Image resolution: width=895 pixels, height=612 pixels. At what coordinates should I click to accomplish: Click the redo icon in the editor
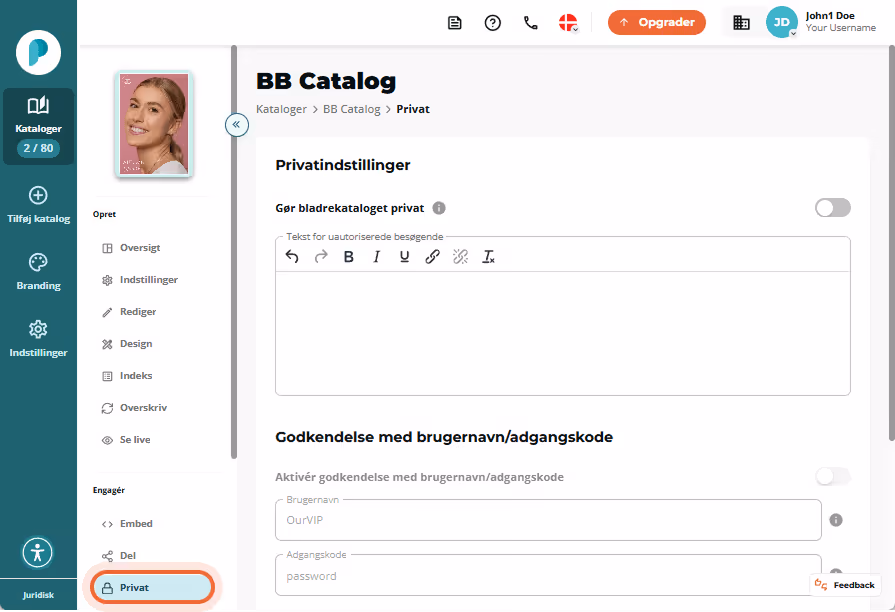coord(321,257)
